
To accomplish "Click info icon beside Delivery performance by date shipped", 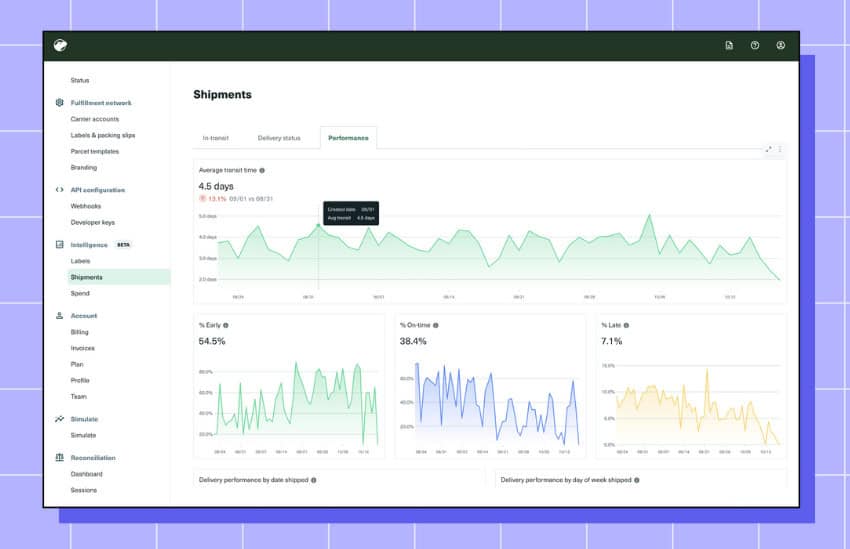I will click(x=313, y=480).
